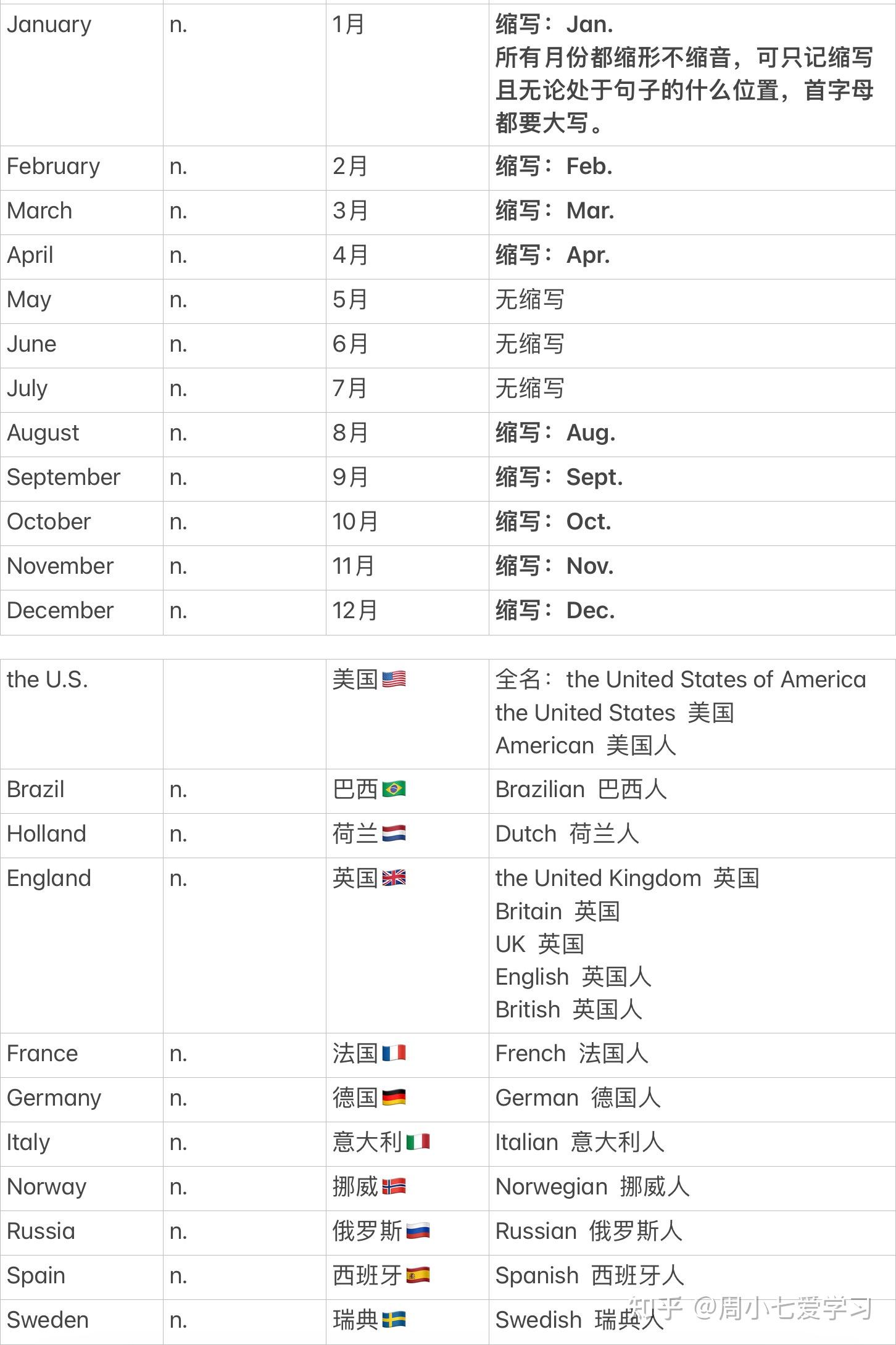Click the German flag beside 德国

(394, 1098)
